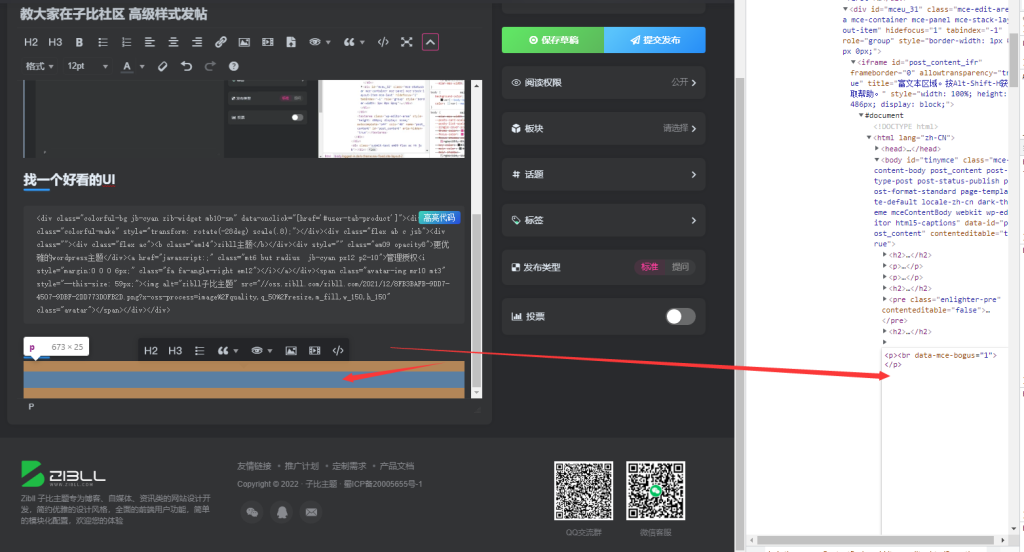Click the insert link icon
The image size is (1024, 552).
219,42
